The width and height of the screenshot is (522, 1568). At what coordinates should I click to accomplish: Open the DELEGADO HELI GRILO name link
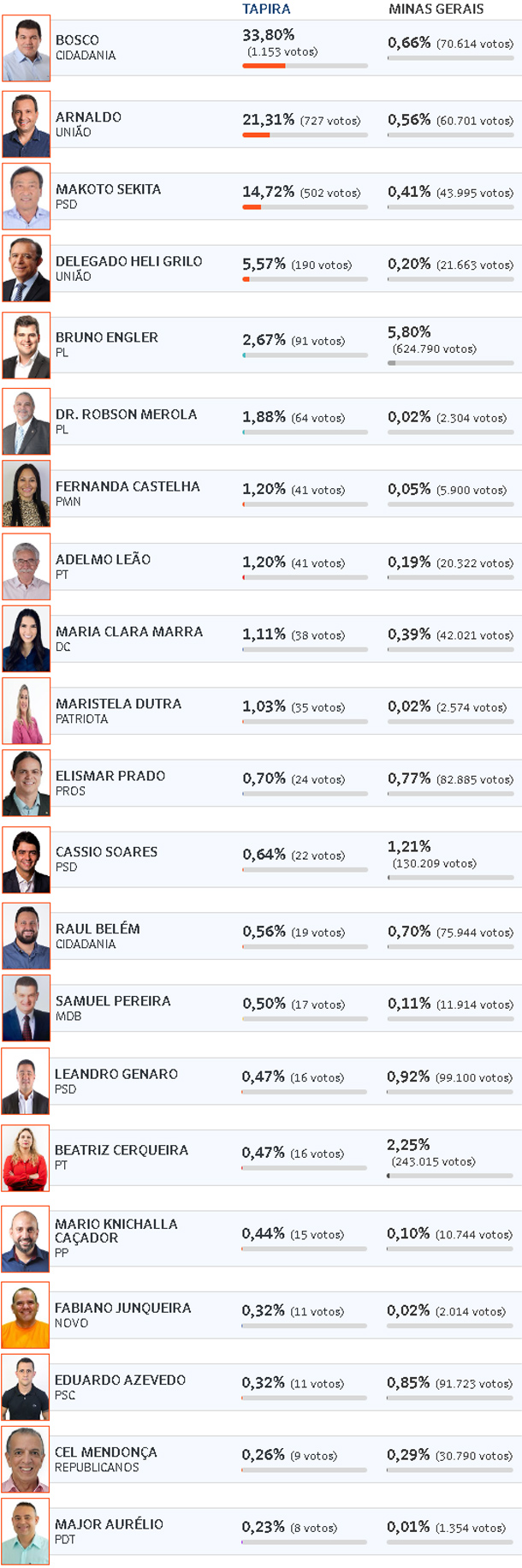pos(129,261)
